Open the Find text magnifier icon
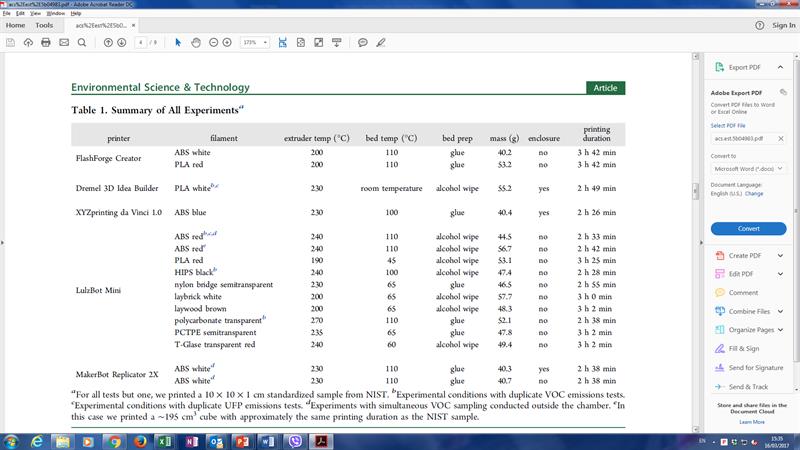Image resolution: width=800 pixels, height=450 pixels. tap(82, 43)
